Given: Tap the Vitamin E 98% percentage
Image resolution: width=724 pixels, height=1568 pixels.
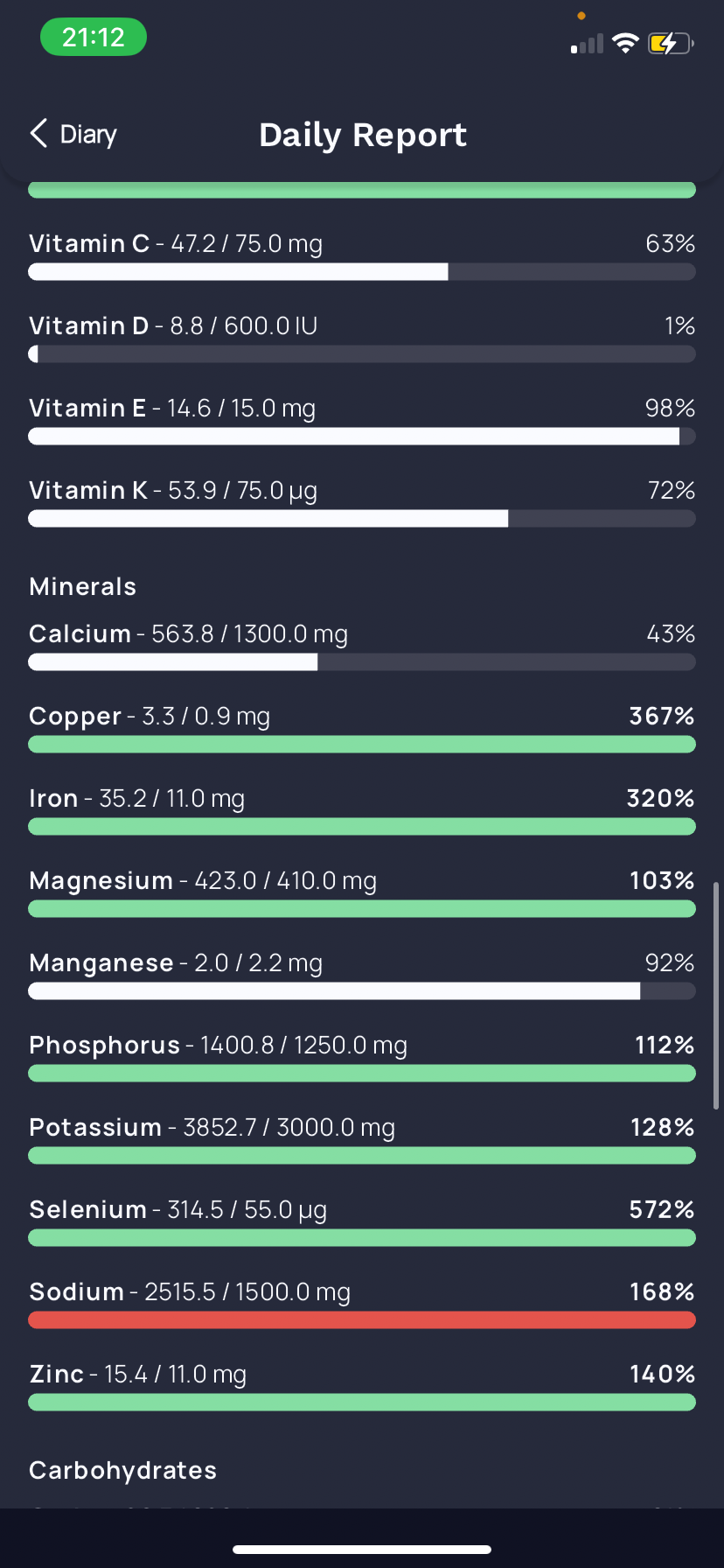Looking at the screenshot, I should click(670, 408).
